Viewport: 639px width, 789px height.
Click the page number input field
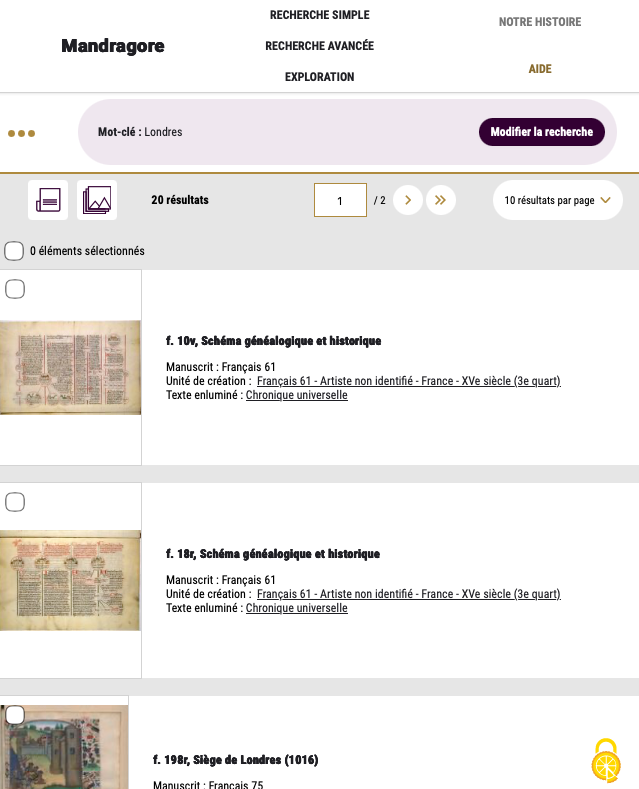(x=340, y=200)
